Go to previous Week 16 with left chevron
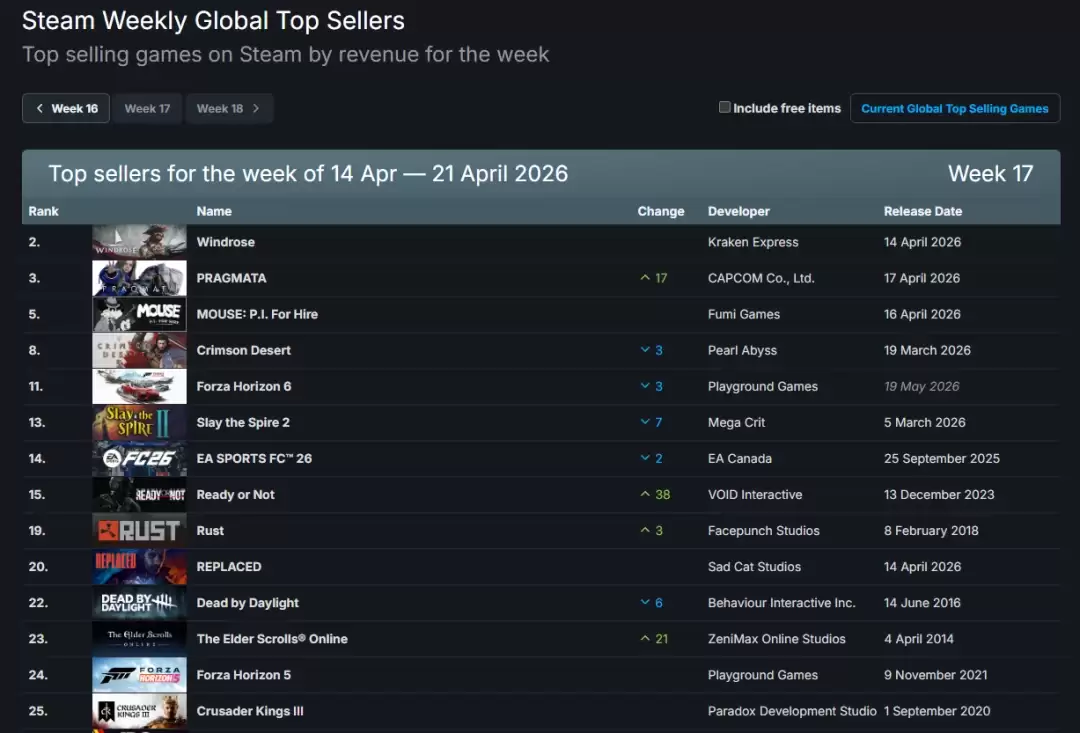Screen dimensions: 1080x733 pyautogui.click(x=66, y=108)
